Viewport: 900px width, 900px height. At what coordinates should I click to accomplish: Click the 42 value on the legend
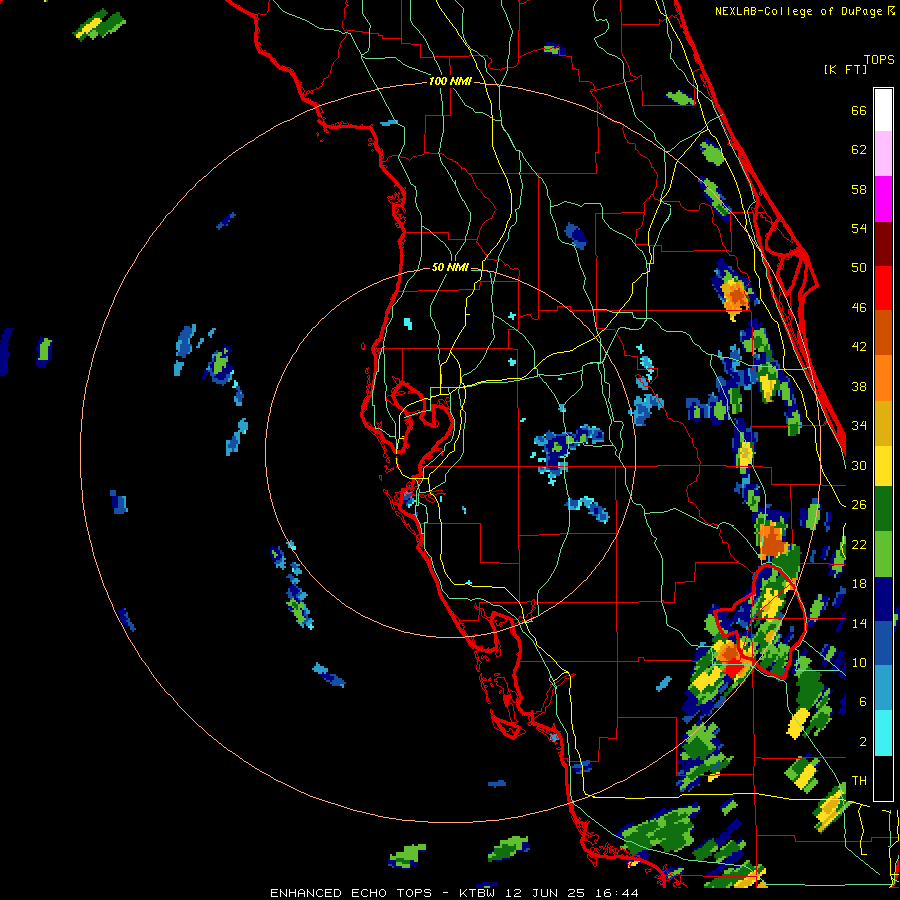[x=859, y=347]
